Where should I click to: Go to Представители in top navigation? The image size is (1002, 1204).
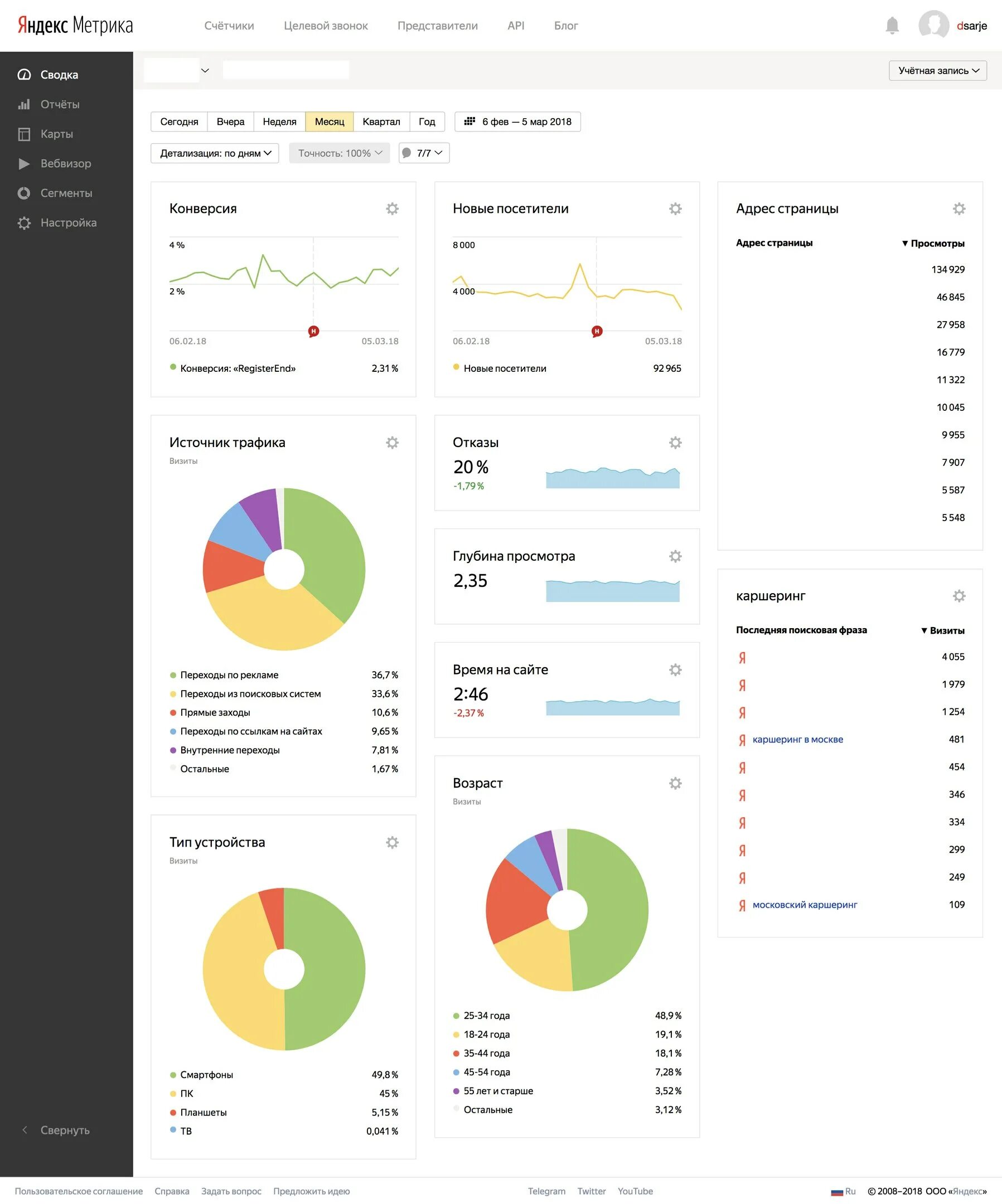tap(438, 26)
